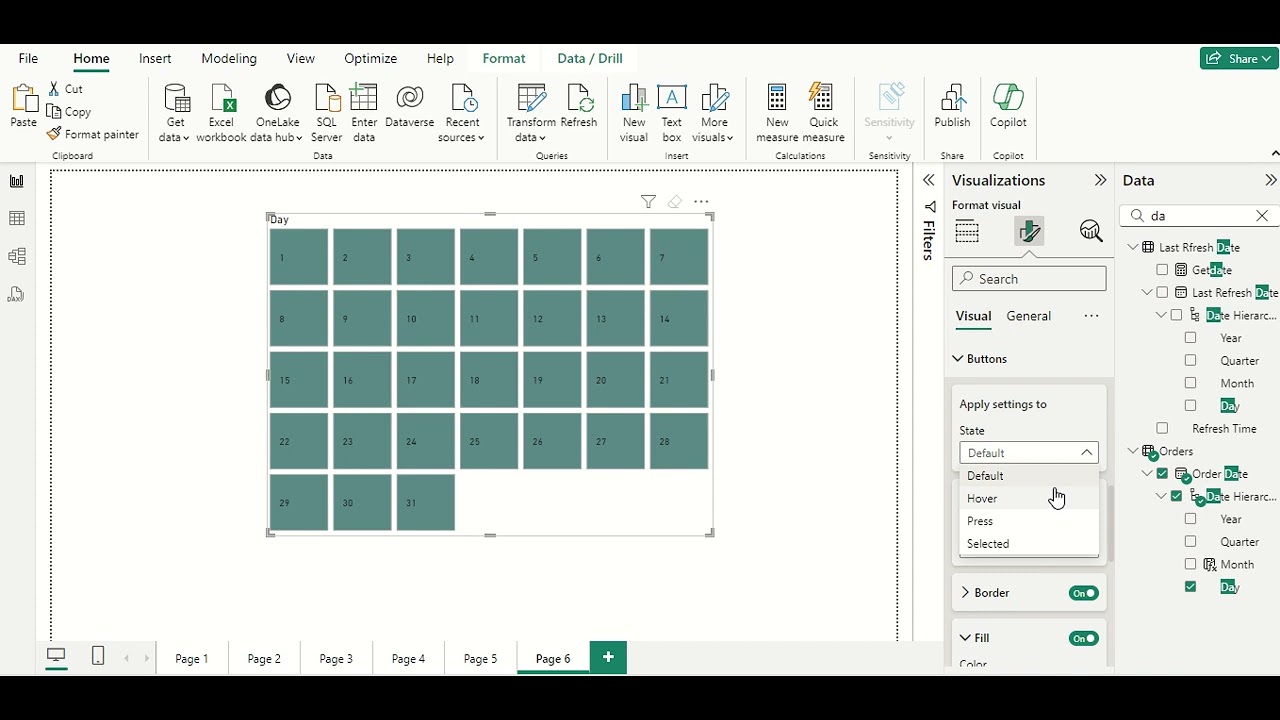Open Transform data editor

click(x=531, y=113)
